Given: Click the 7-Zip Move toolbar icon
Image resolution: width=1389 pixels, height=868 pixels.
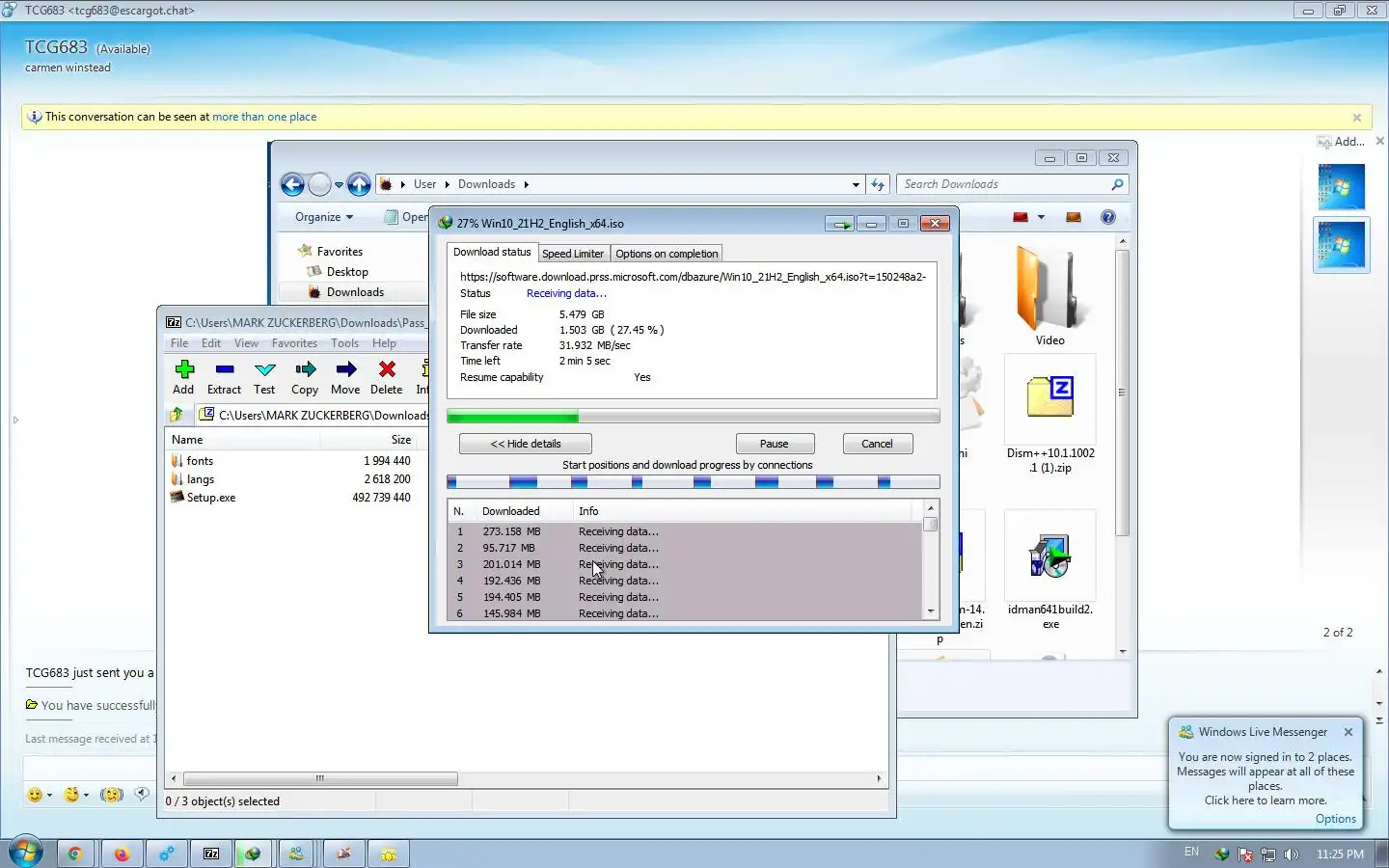Looking at the screenshot, I should [x=345, y=369].
